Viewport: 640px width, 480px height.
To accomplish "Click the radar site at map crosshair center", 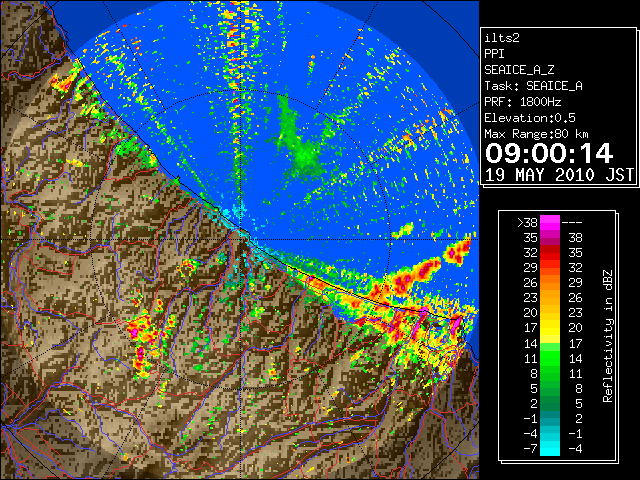I will pos(241,239).
